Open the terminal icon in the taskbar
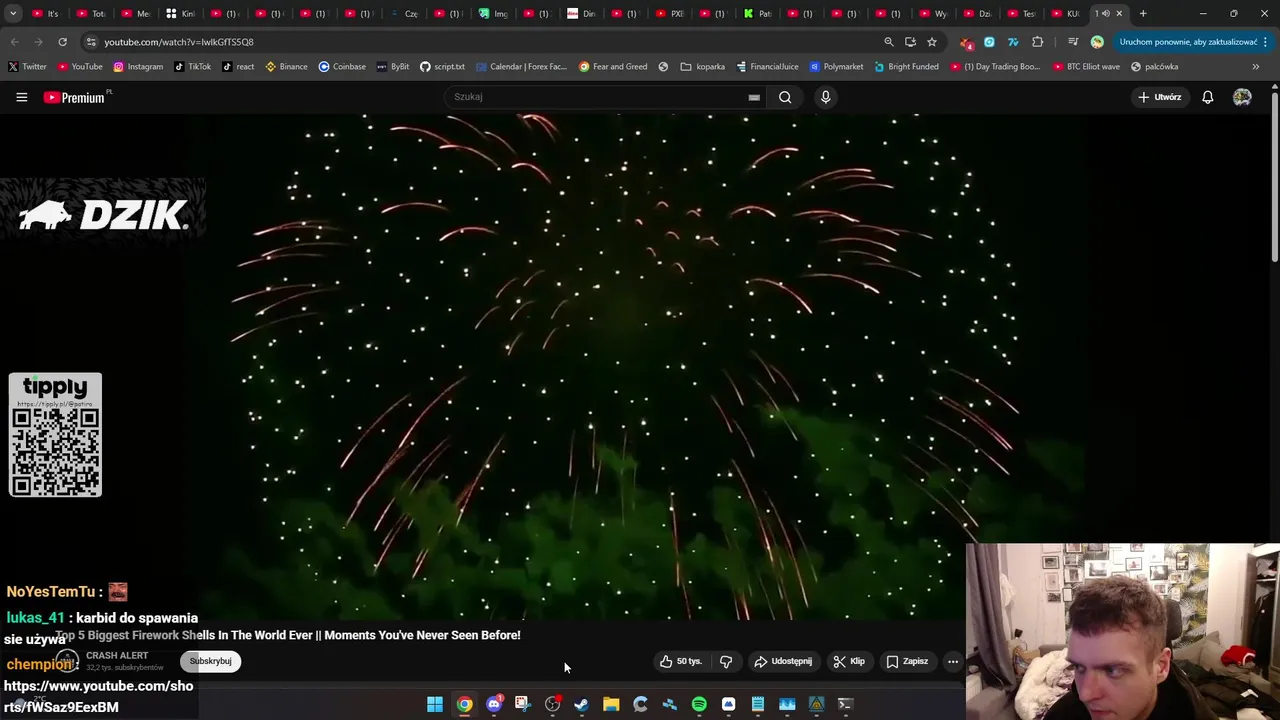The height and width of the screenshot is (720, 1280). coord(845,704)
